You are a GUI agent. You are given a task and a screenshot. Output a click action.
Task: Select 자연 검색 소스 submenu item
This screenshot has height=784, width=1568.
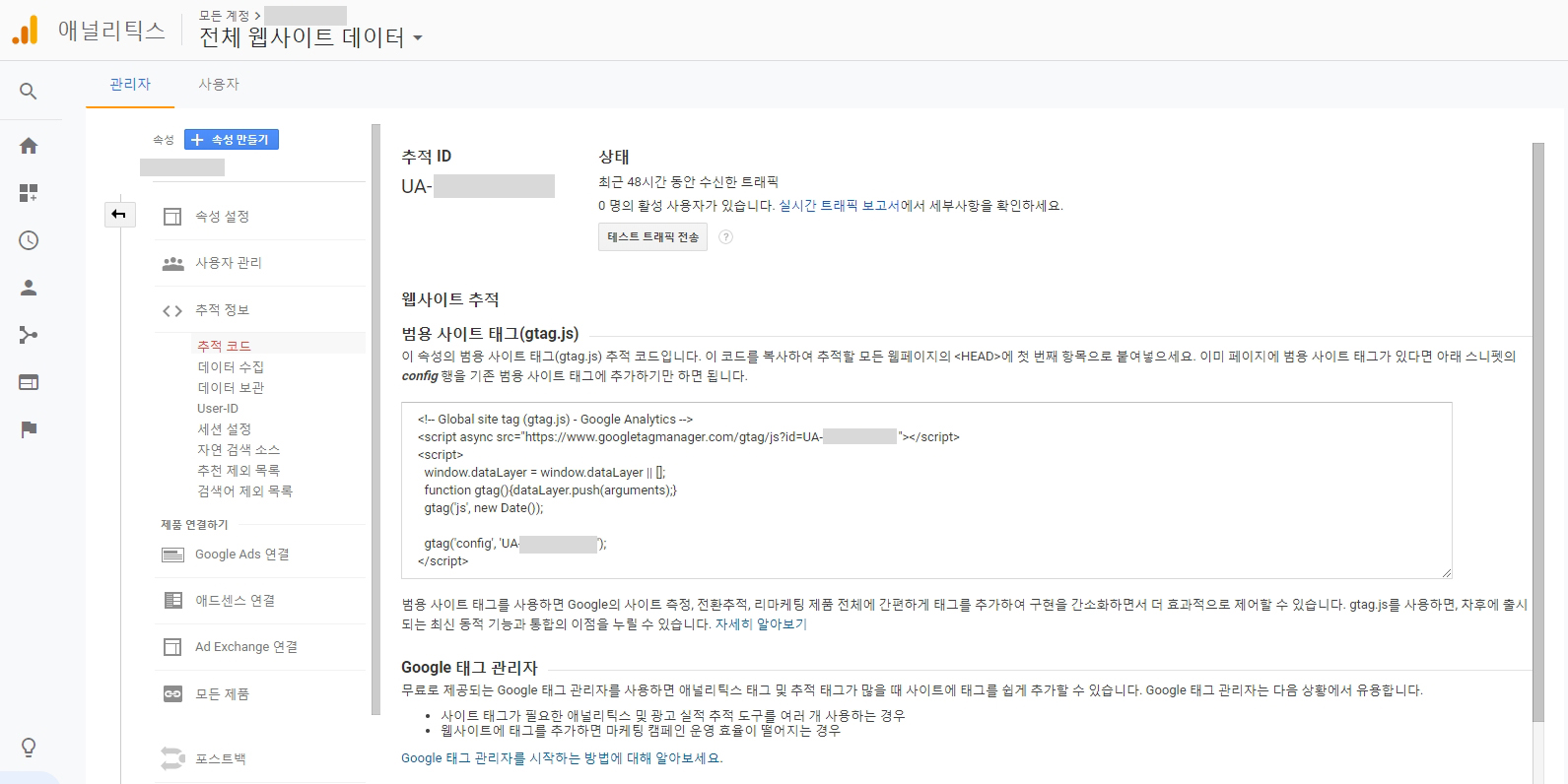239,449
